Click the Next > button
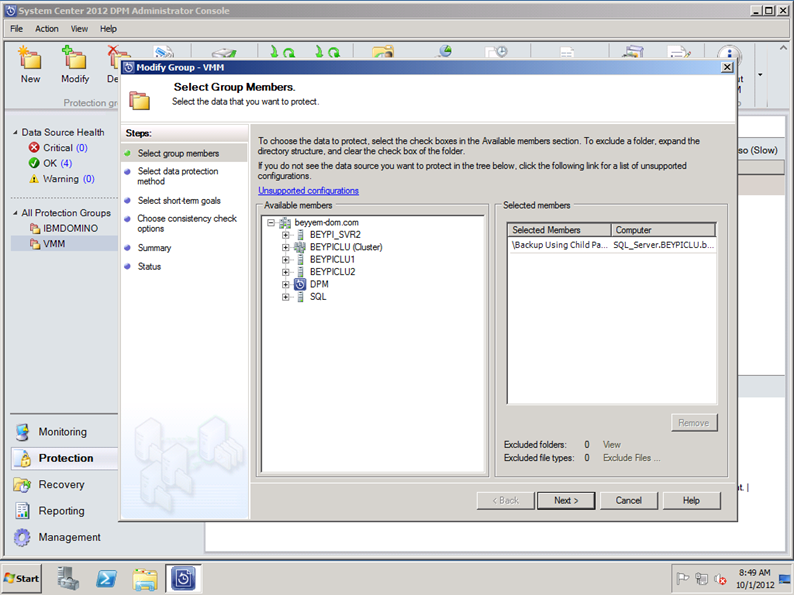The width and height of the screenshot is (794, 595). [x=566, y=500]
